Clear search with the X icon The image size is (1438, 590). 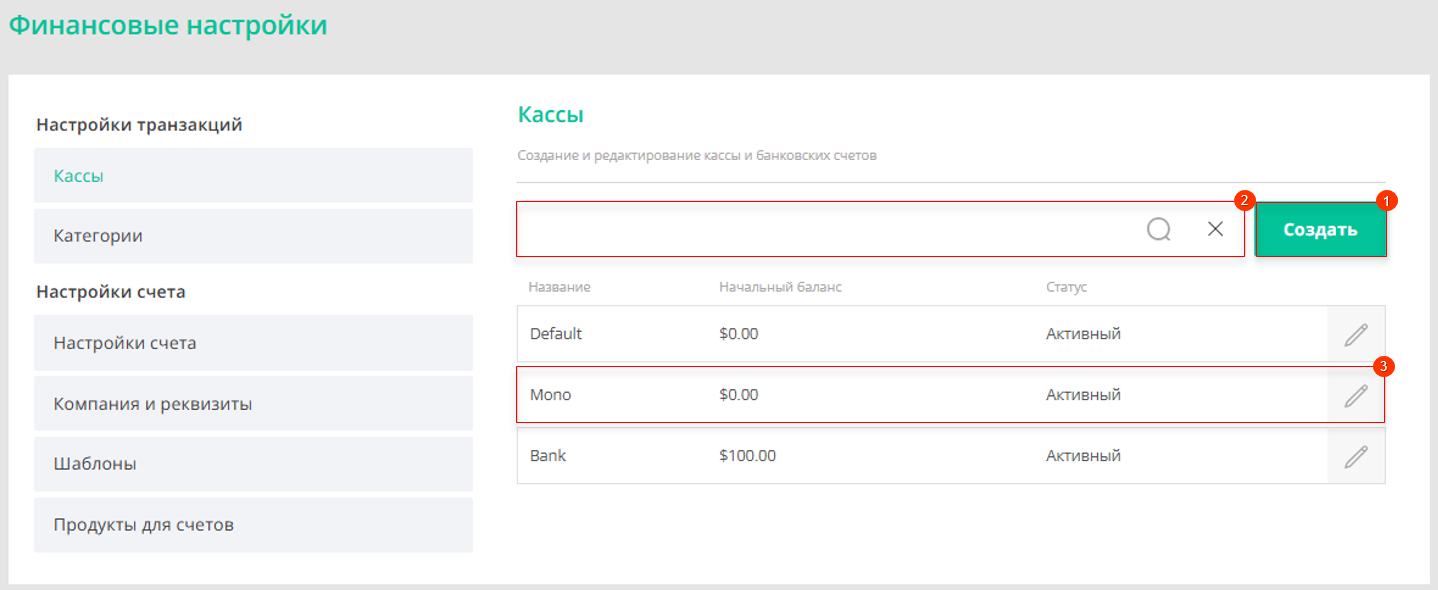click(1215, 229)
